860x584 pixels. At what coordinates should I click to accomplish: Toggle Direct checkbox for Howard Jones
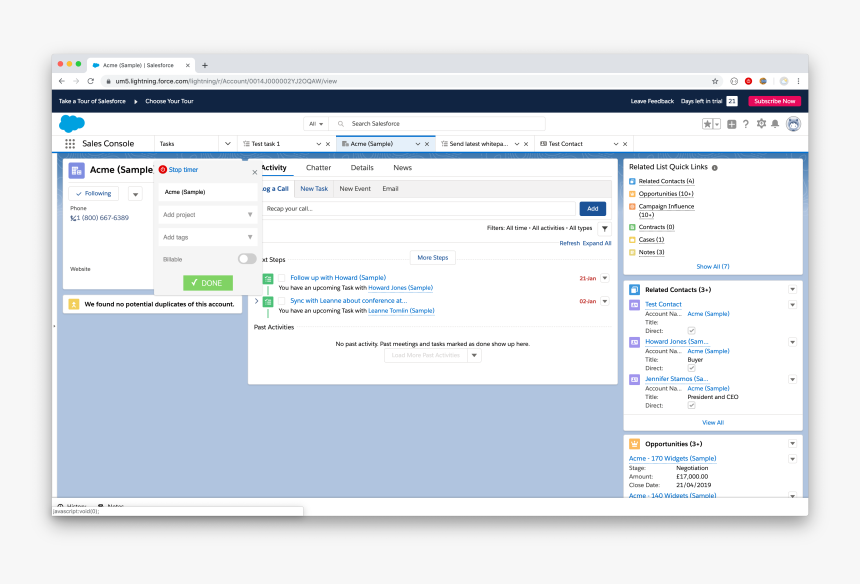click(692, 368)
